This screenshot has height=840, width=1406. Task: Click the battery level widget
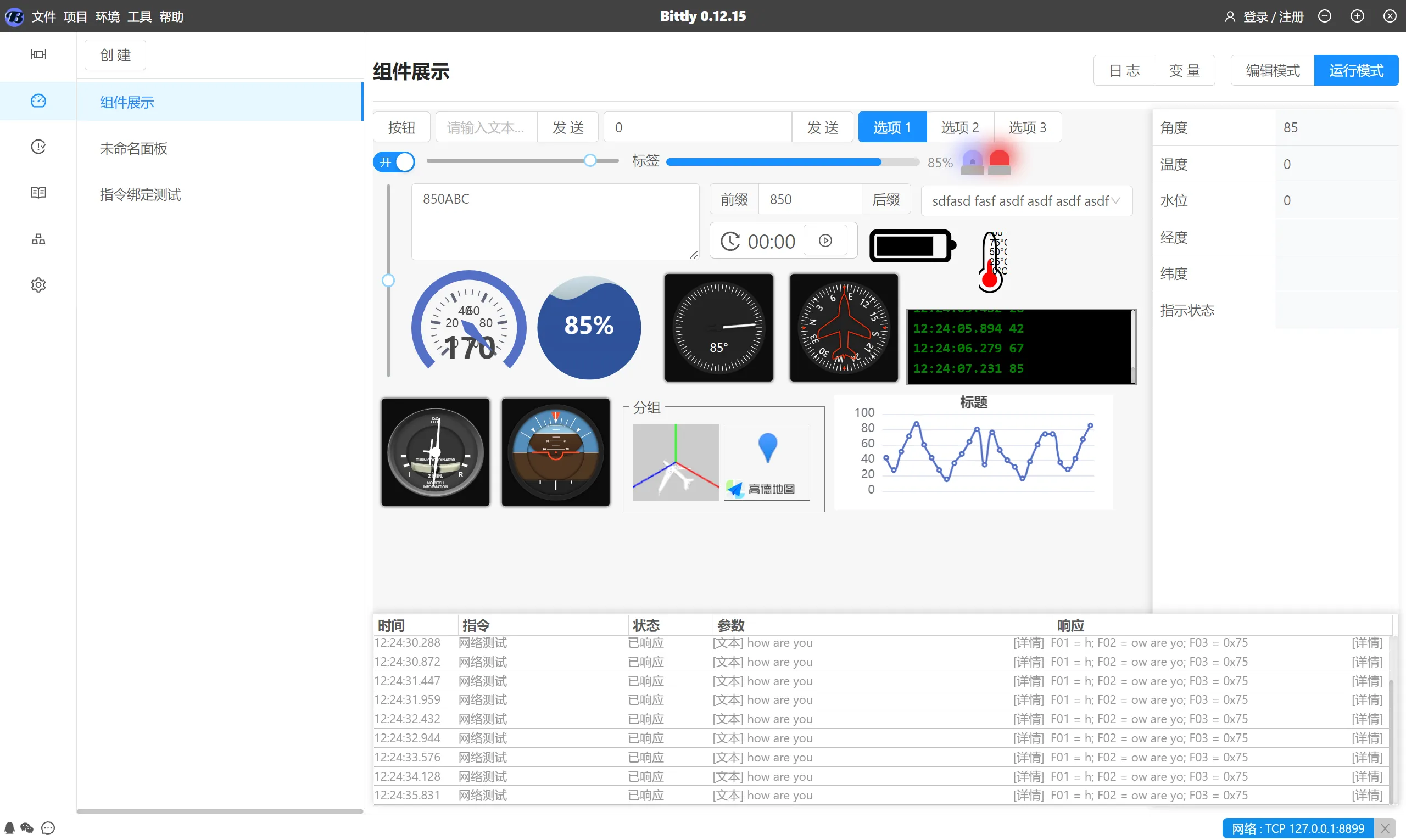(x=912, y=245)
